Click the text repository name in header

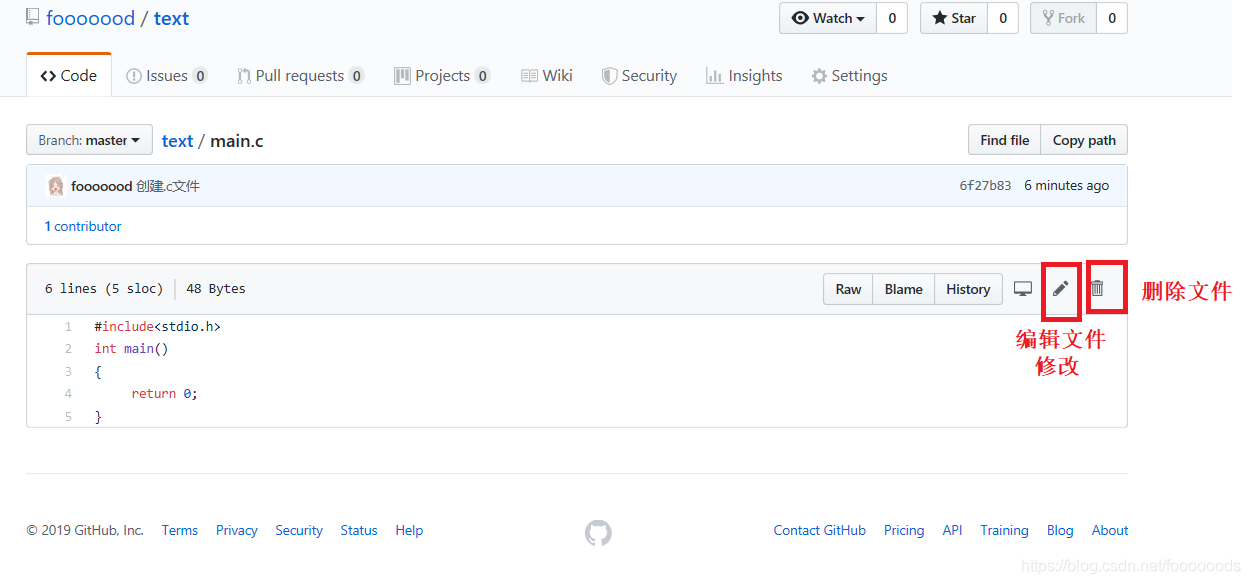171,18
